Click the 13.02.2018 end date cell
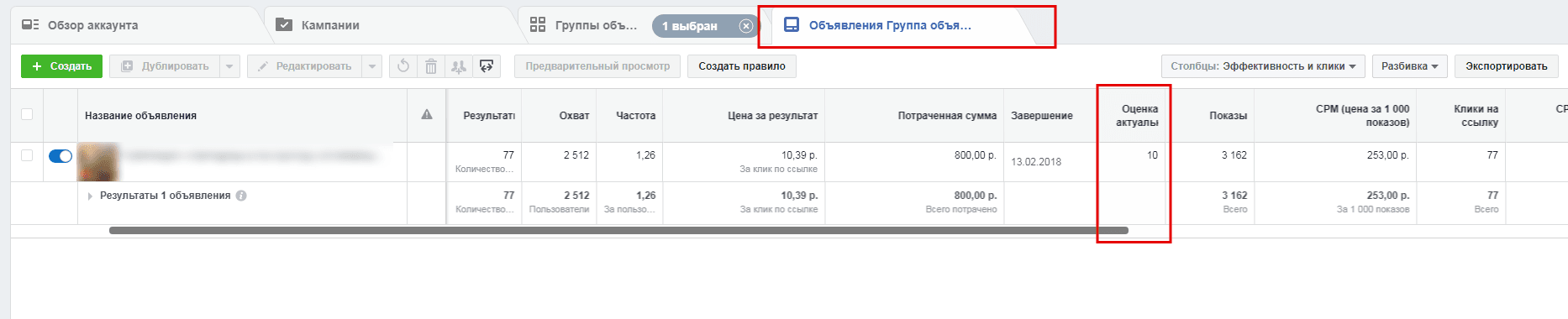 coord(1036,162)
